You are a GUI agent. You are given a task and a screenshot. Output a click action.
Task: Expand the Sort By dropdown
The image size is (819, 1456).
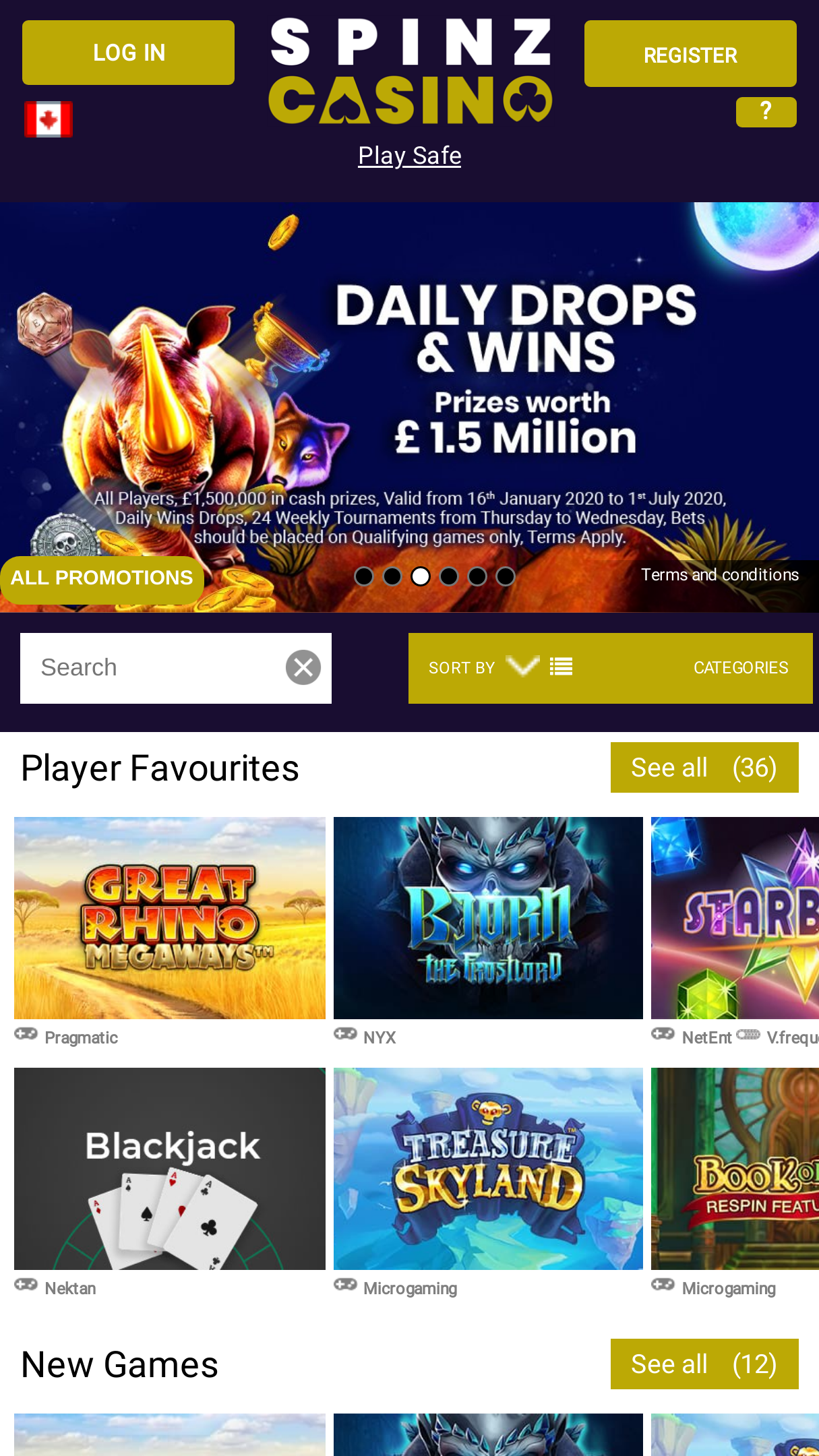[483, 667]
